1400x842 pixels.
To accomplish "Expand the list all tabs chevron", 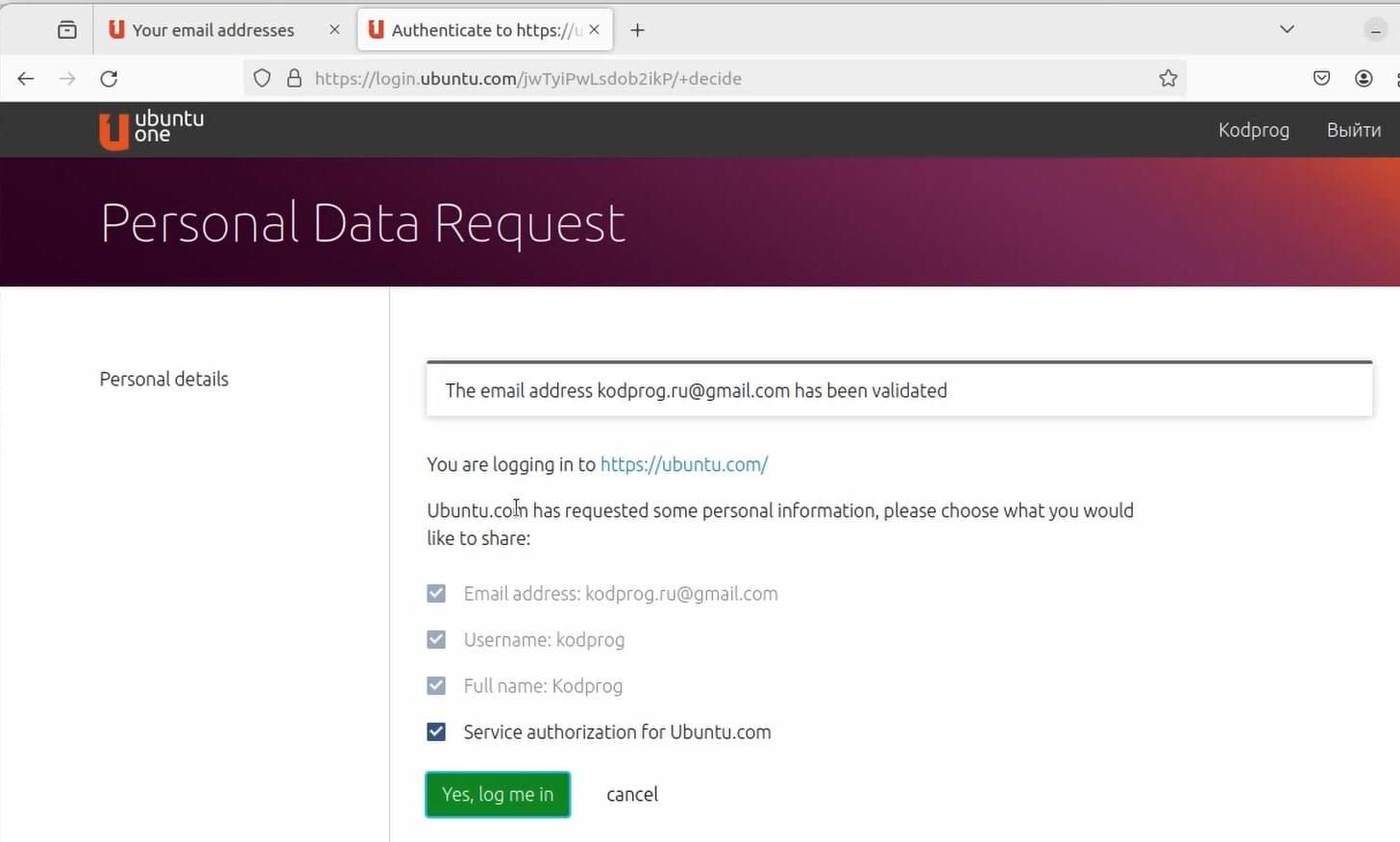I will coord(1287,30).
